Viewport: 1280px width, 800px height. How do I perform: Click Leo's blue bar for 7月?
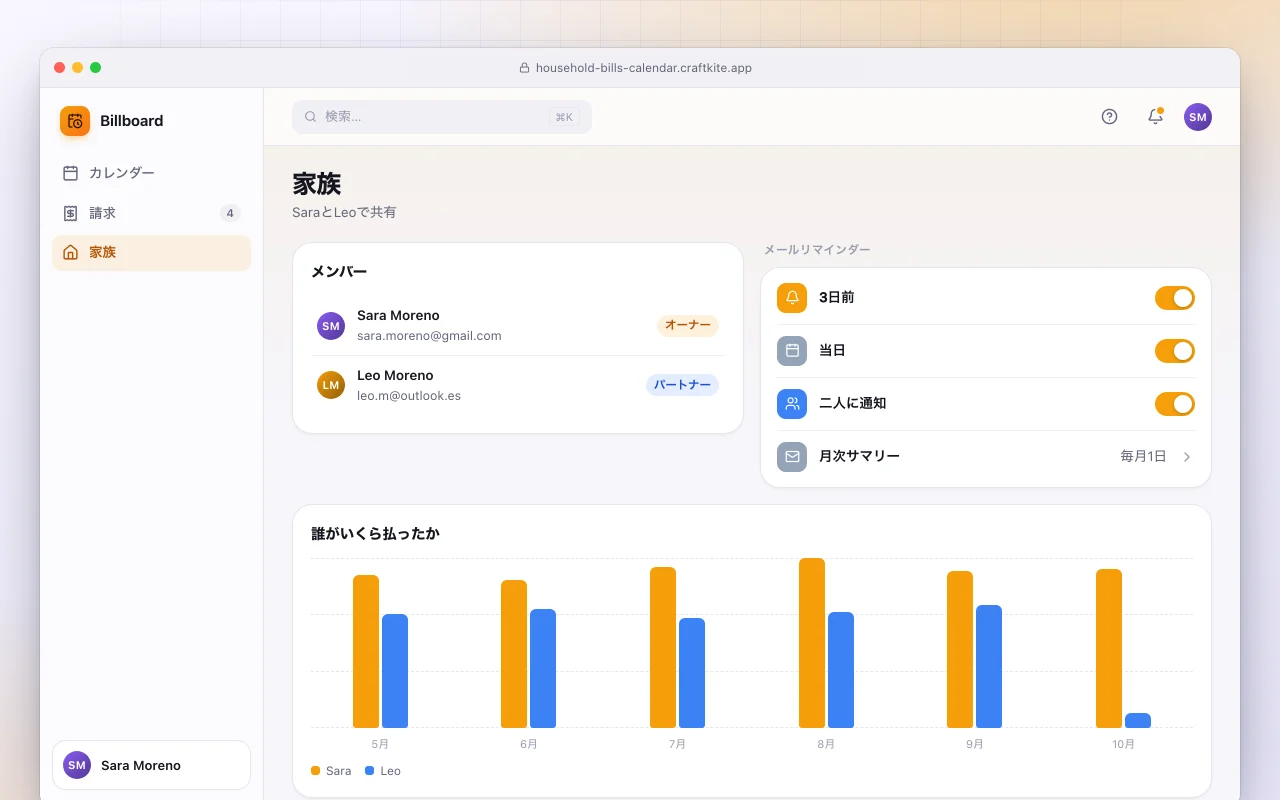tap(692, 673)
